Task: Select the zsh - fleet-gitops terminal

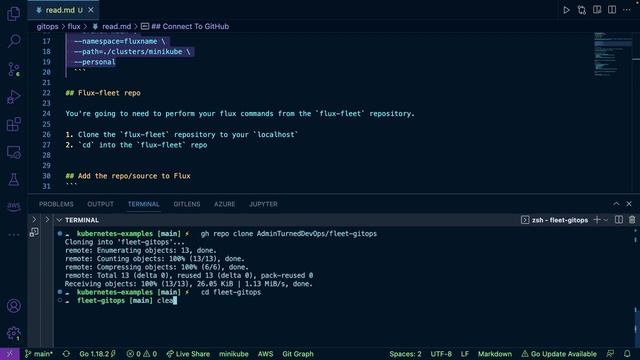Action: pyautogui.click(x=554, y=220)
